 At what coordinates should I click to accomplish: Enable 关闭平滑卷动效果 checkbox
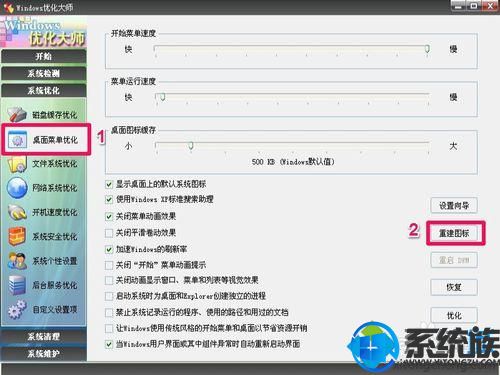109,233
